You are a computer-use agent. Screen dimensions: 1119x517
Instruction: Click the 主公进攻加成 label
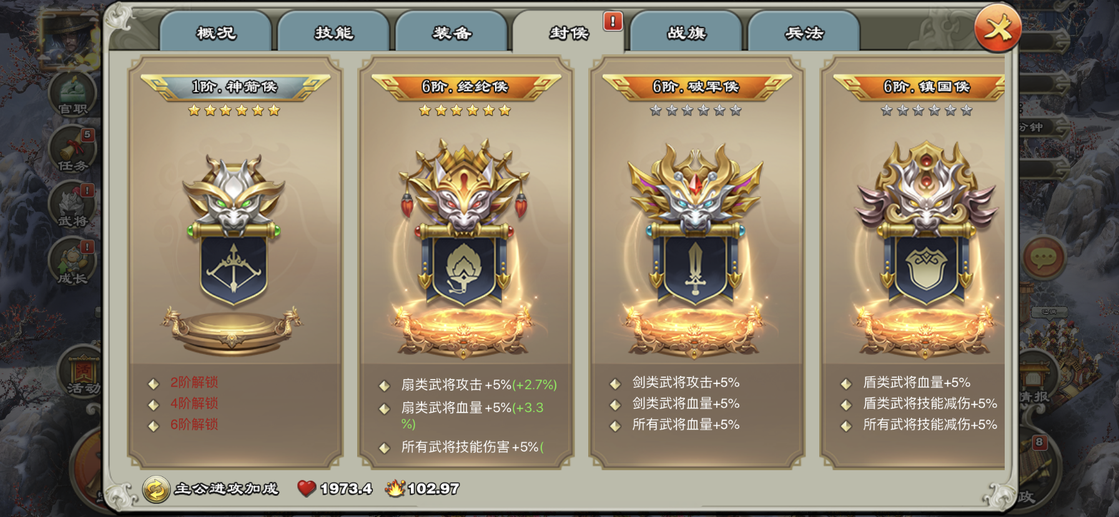click(226, 489)
